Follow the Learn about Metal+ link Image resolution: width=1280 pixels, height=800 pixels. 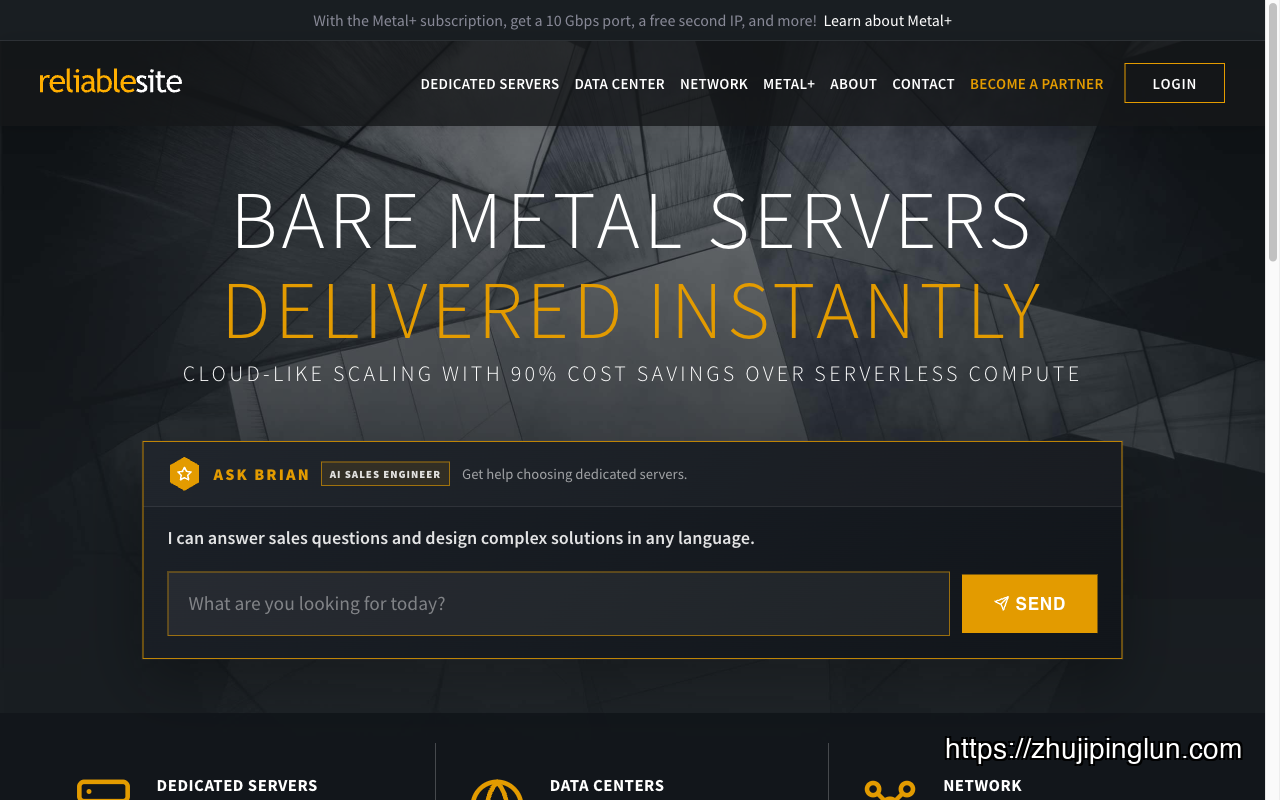(x=888, y=20)
